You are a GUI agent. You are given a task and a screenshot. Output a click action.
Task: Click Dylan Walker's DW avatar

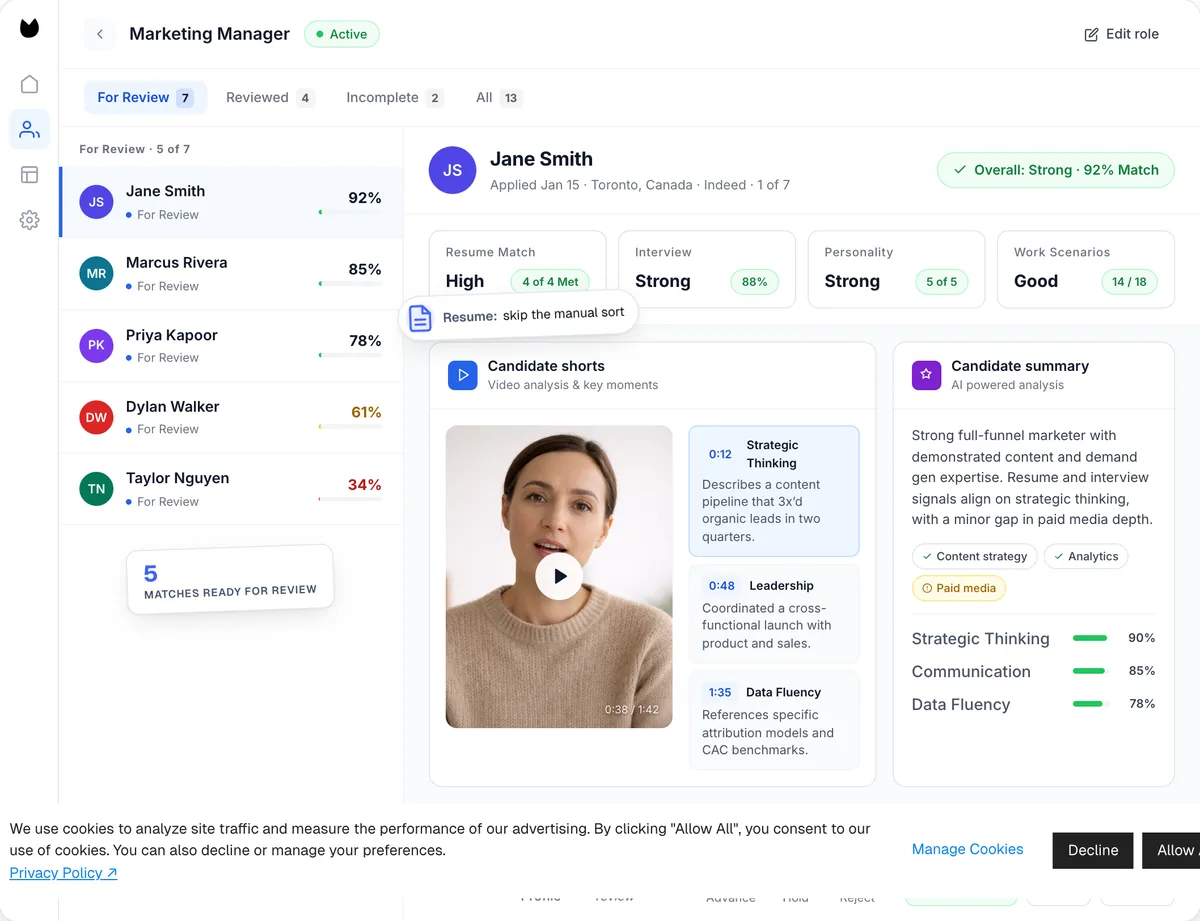[x=96, y=417]
